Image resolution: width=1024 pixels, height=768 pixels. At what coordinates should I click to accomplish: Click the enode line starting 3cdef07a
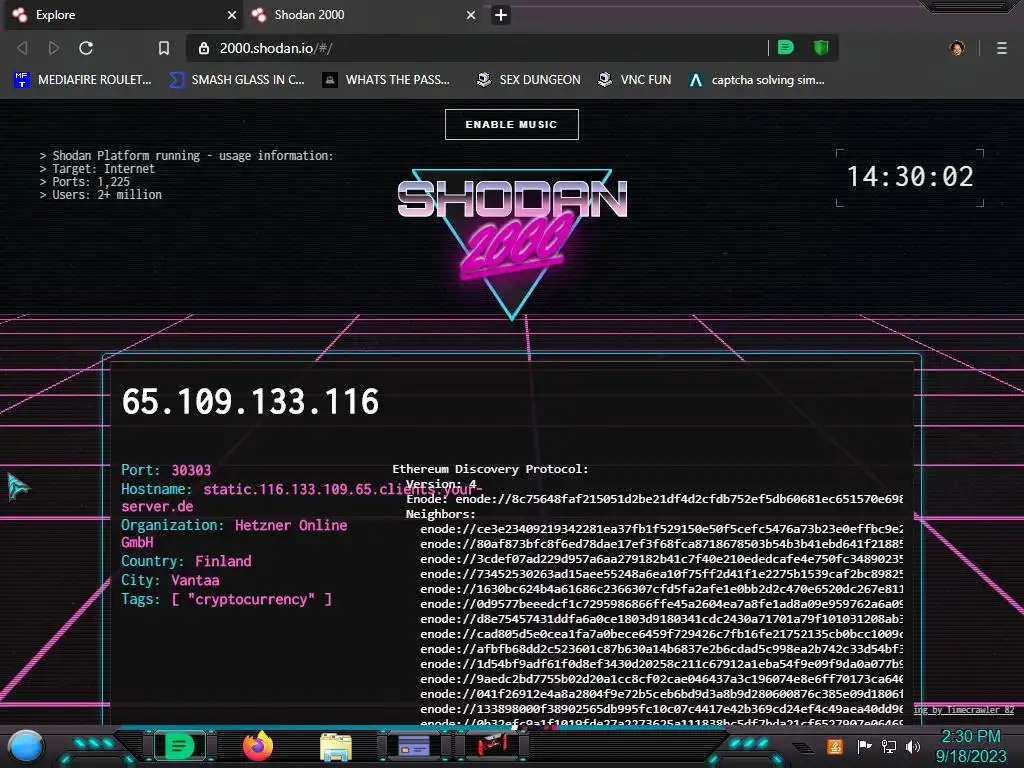point(662,558)
